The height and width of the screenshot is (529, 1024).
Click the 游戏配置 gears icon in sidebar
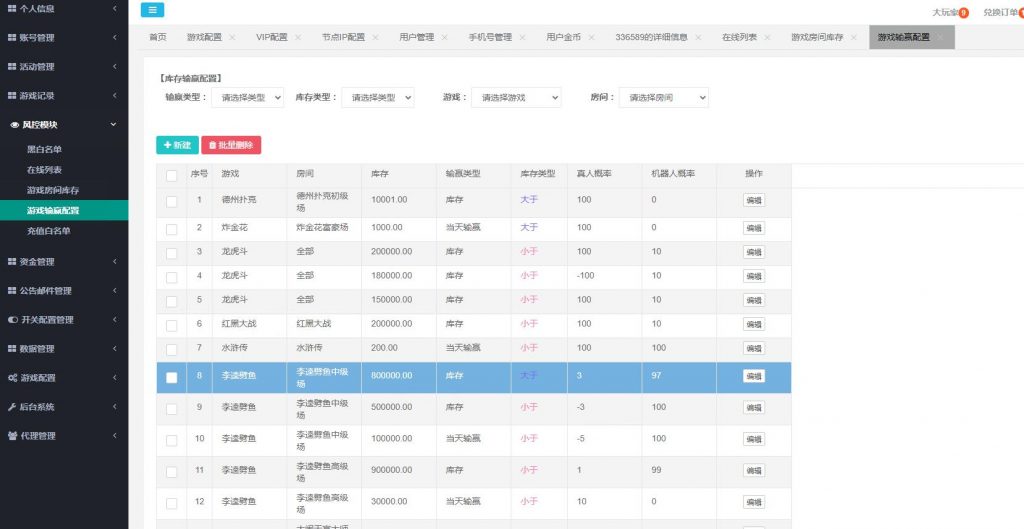coord(12,378)
